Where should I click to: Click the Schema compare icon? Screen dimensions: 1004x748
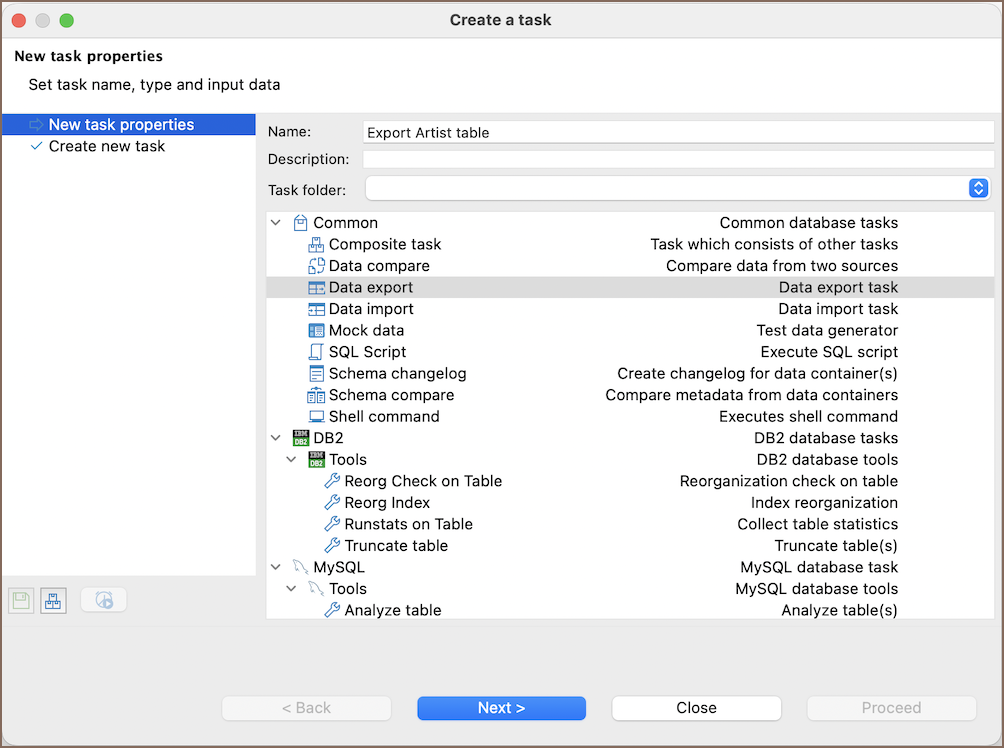click(x=316, y=395)
